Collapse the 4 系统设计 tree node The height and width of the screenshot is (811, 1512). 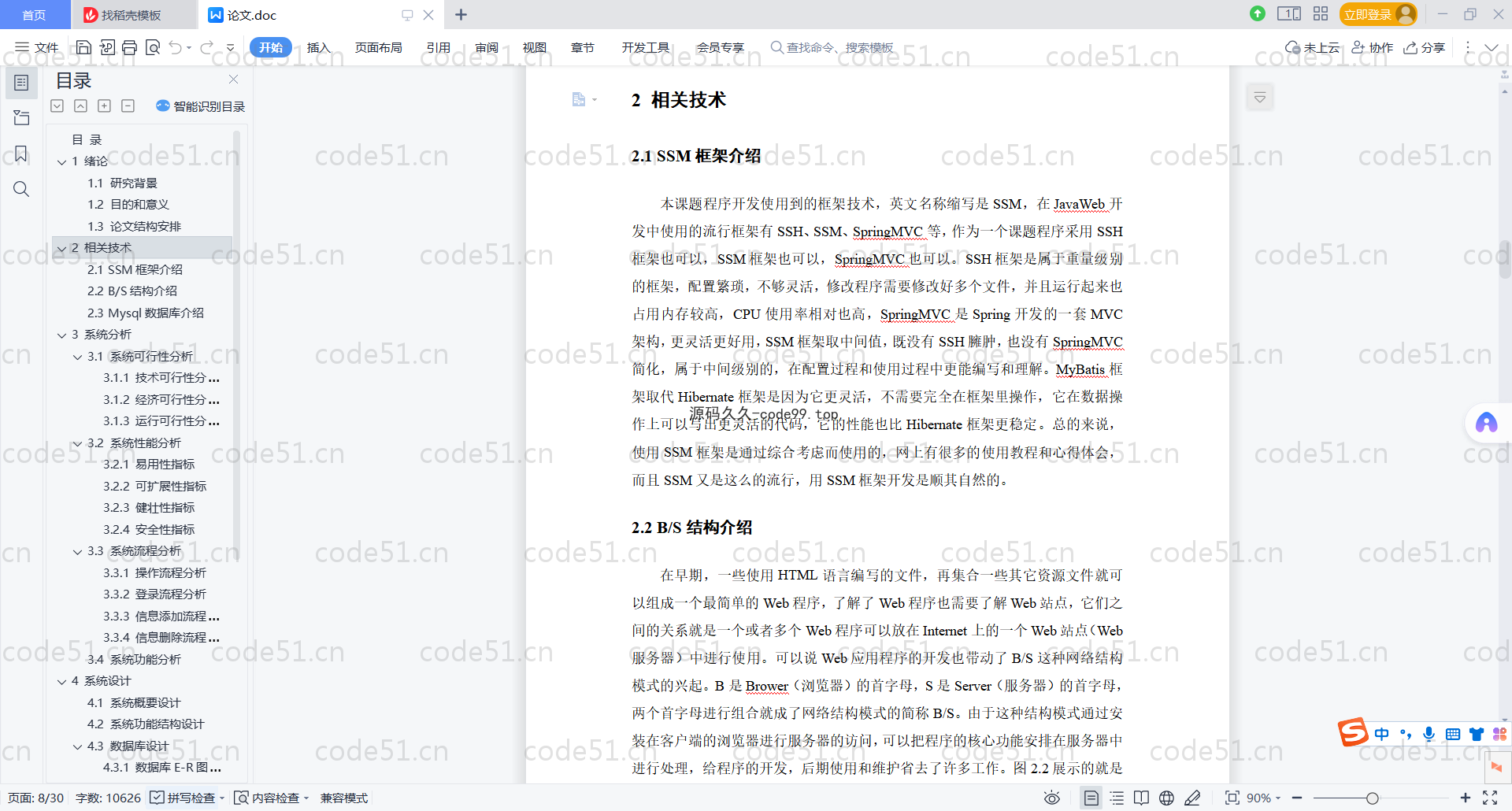[62, 681]
